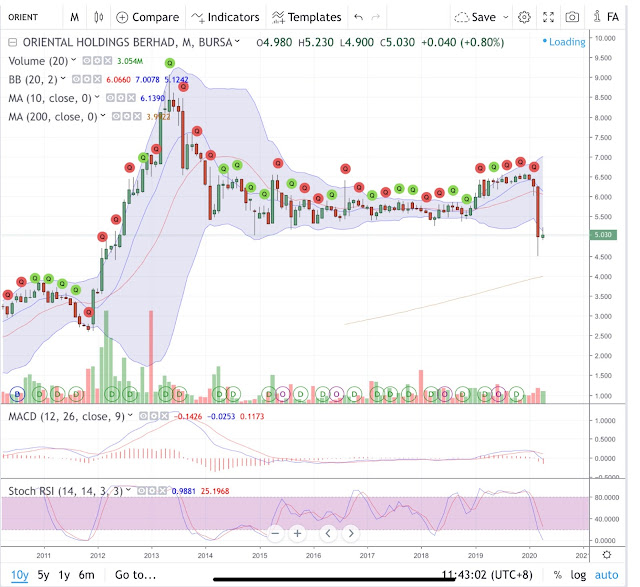This screenshot has width=640, height=587.
Task: Click the Volume value 3.054M
Action: point(130,61)
